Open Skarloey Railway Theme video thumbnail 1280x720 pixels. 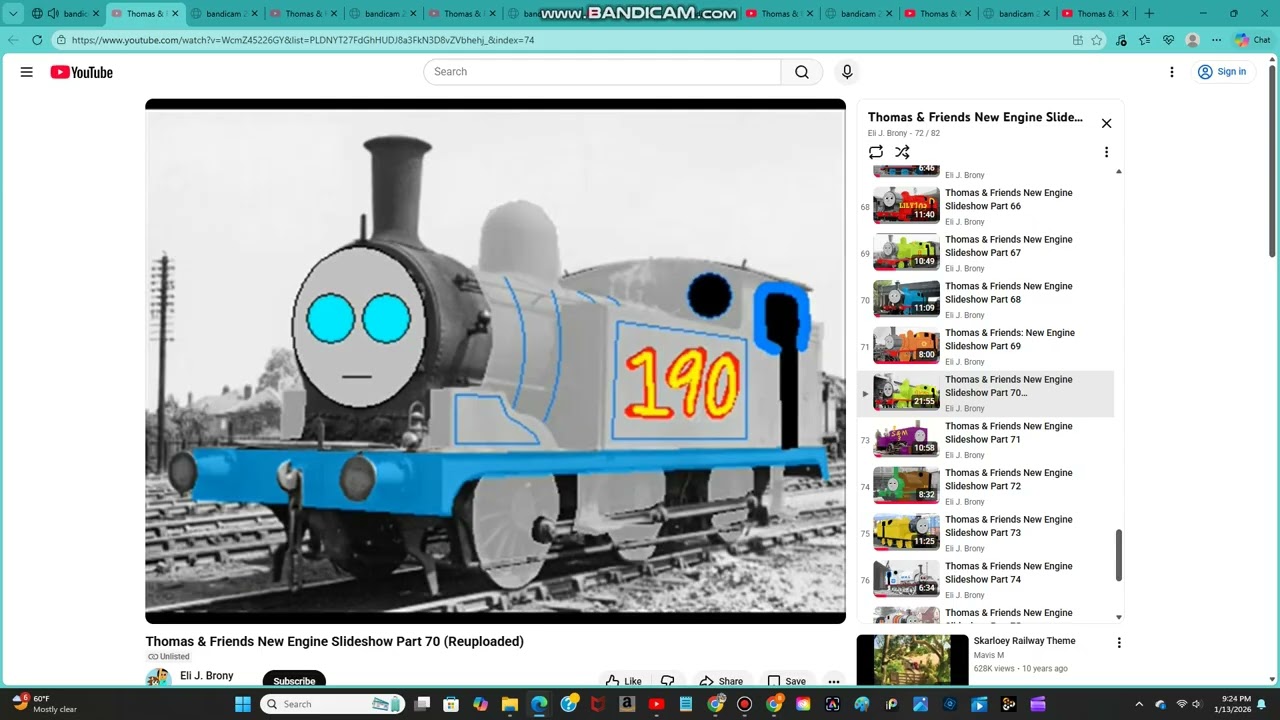(912, 660)
